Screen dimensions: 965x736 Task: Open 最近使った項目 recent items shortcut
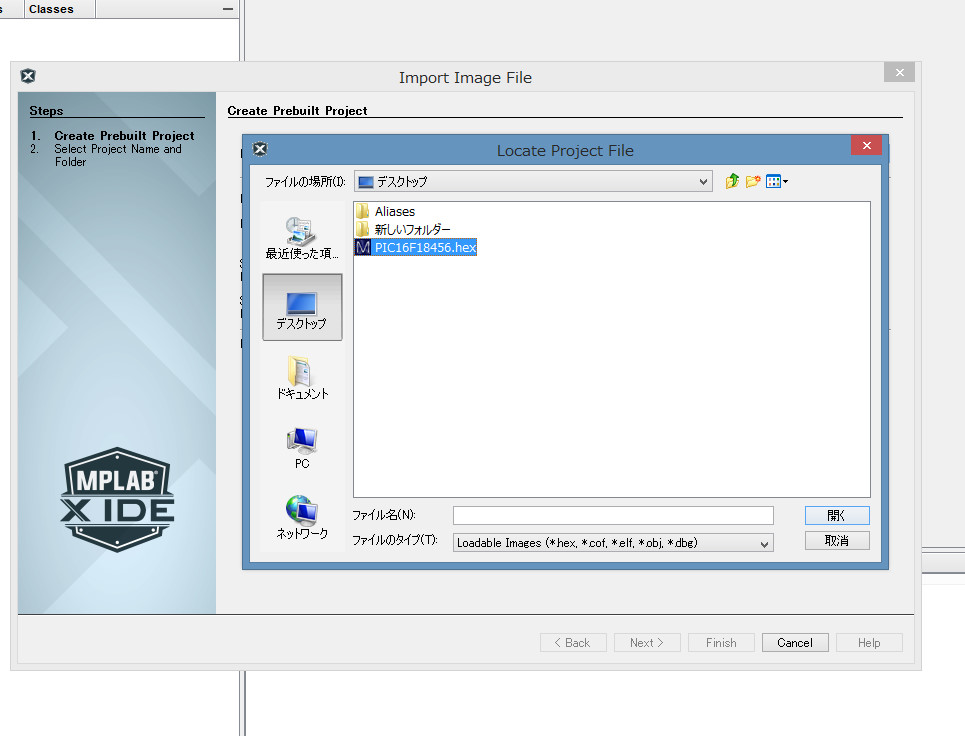coord(302,239)
